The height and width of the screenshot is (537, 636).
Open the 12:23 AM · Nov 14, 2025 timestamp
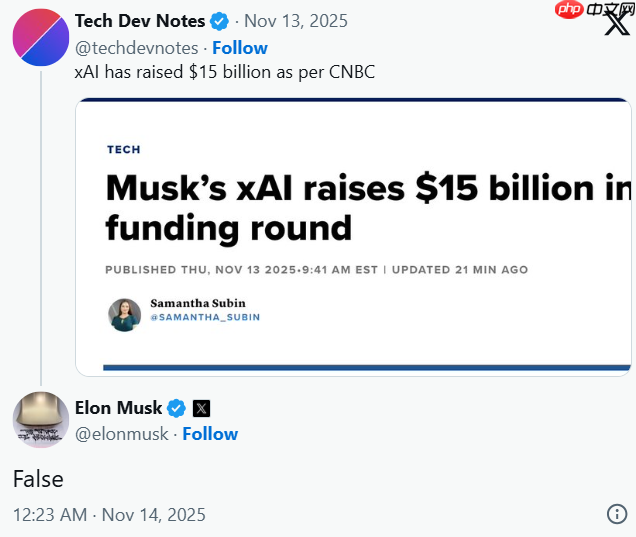coord(109,514)
